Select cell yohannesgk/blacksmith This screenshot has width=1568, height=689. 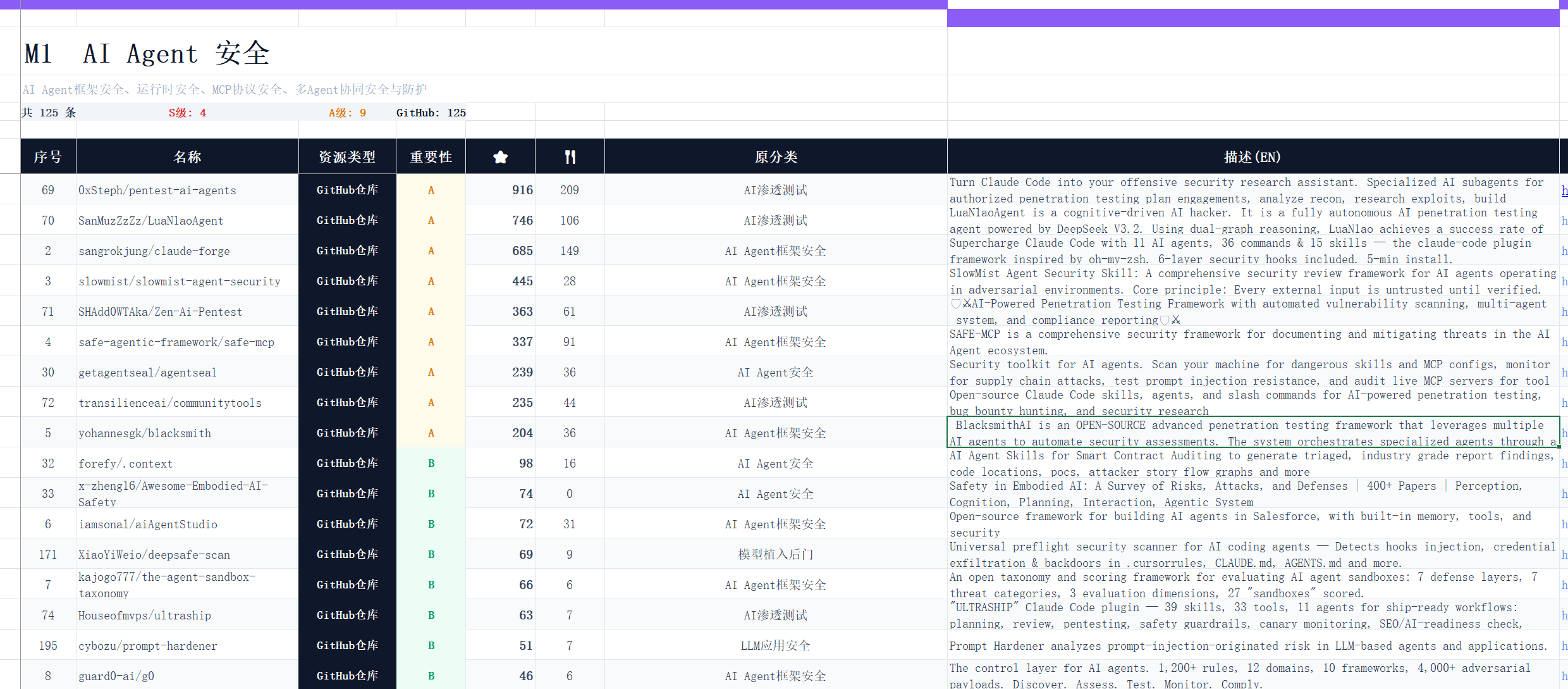coord(187,433)
